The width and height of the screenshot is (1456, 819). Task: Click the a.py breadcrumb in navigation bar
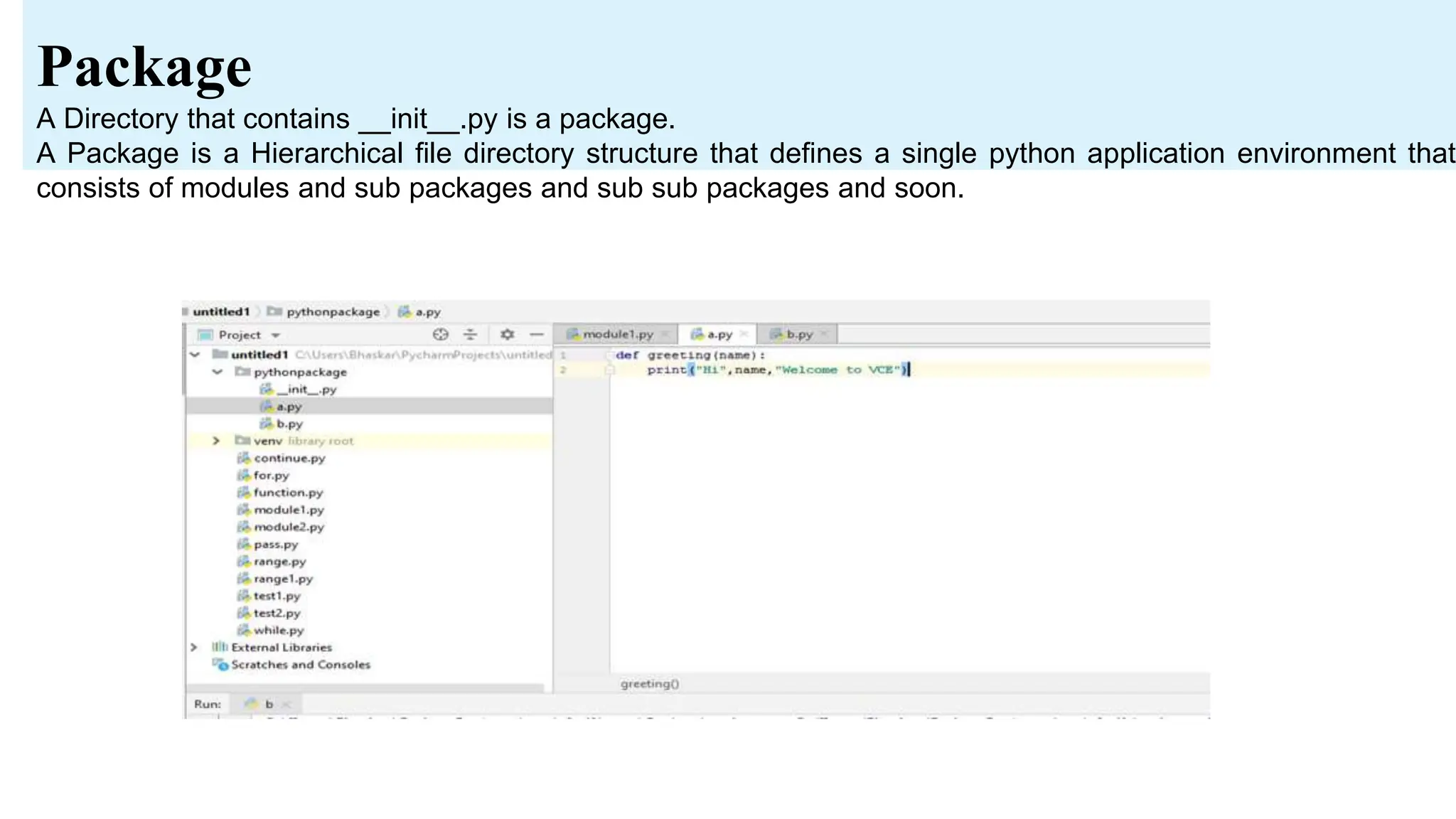coord(428,312)
